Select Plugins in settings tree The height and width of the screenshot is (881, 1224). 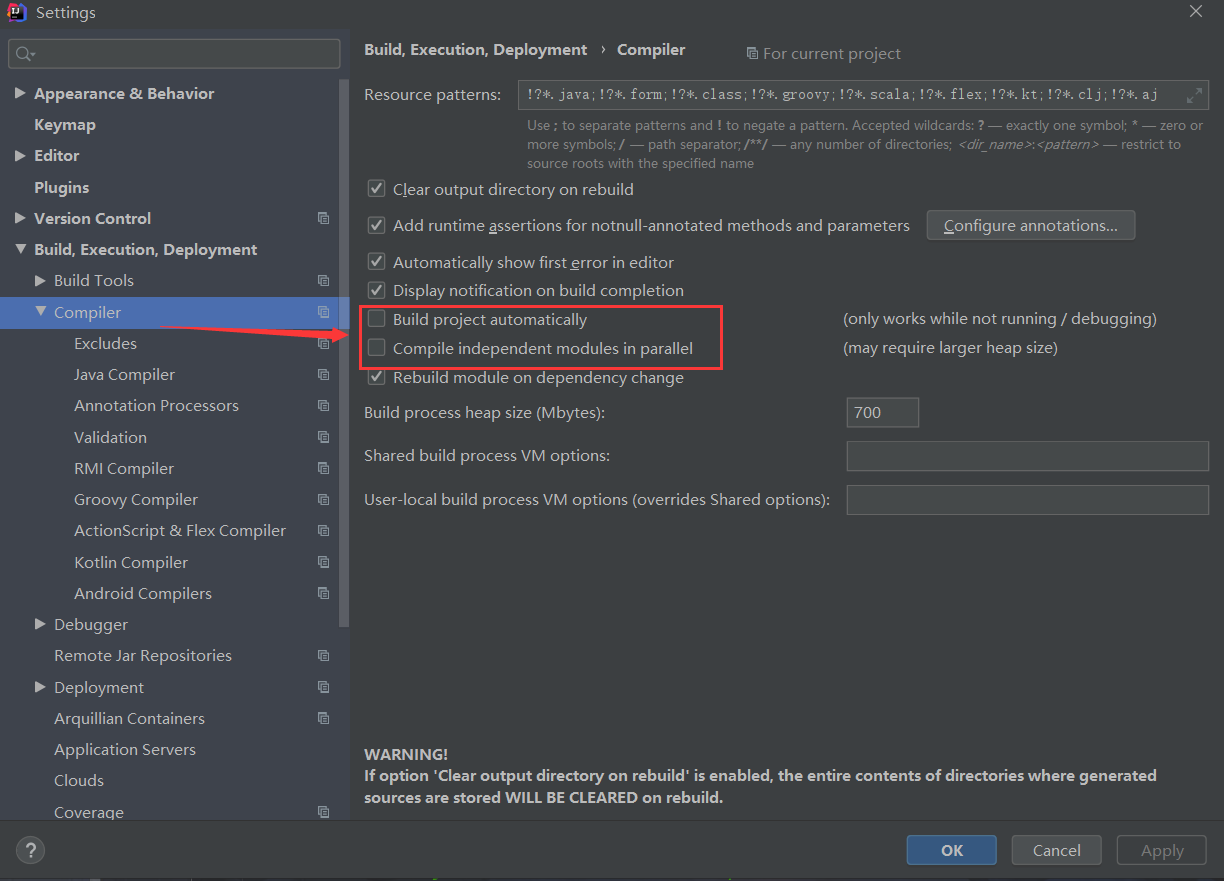click(61, 187)
